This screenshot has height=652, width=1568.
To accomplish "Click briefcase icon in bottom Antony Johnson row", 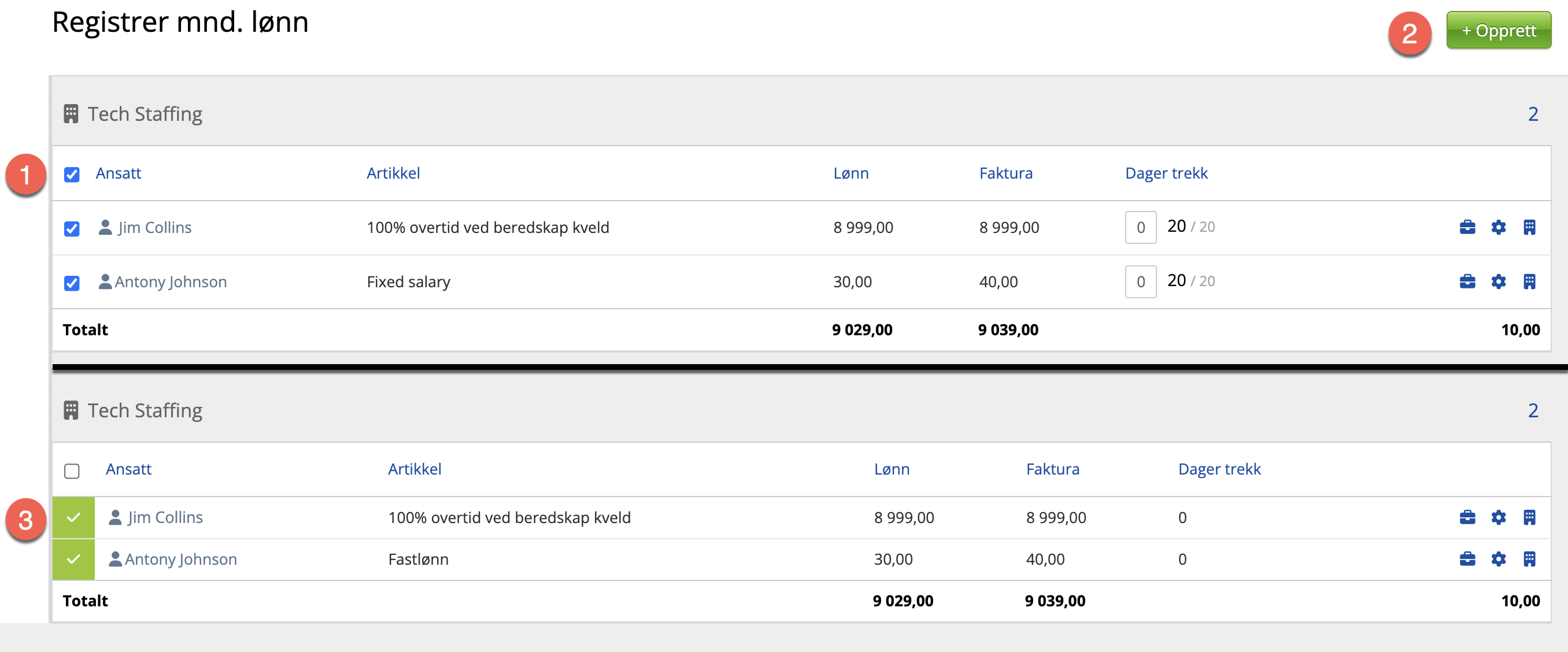I will pyautogui.click(x=1467, y=559).
